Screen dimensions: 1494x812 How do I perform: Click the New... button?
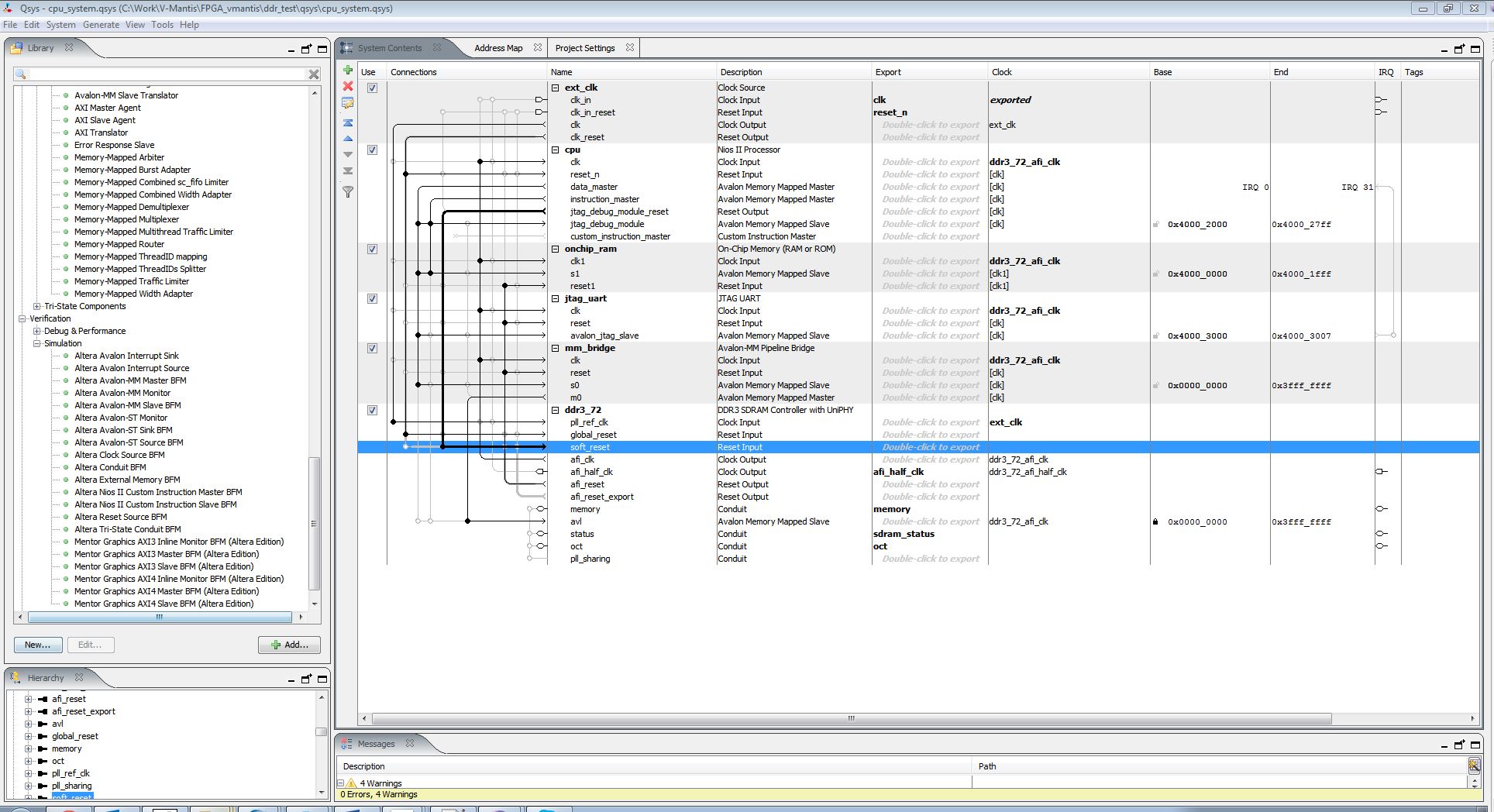click(x=37, y=645)
